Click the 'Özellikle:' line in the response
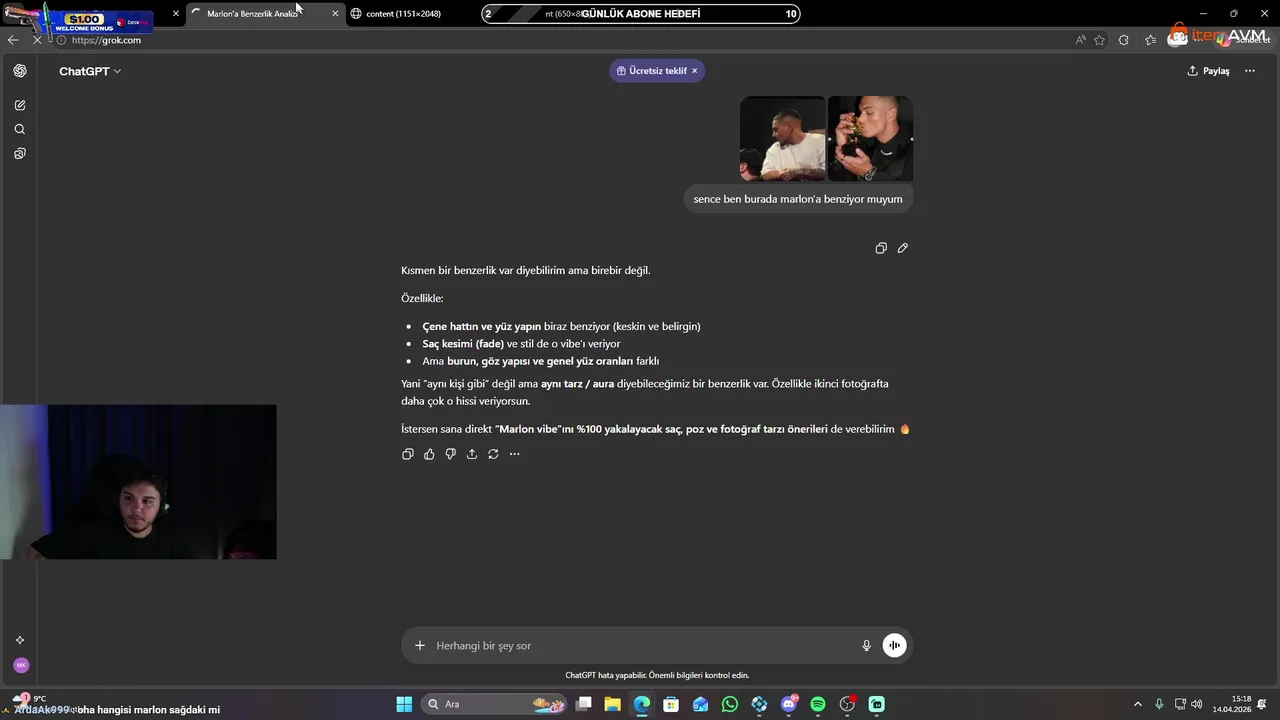The height and width of the screenshot is (720, 1280). [x=422, y=298]
